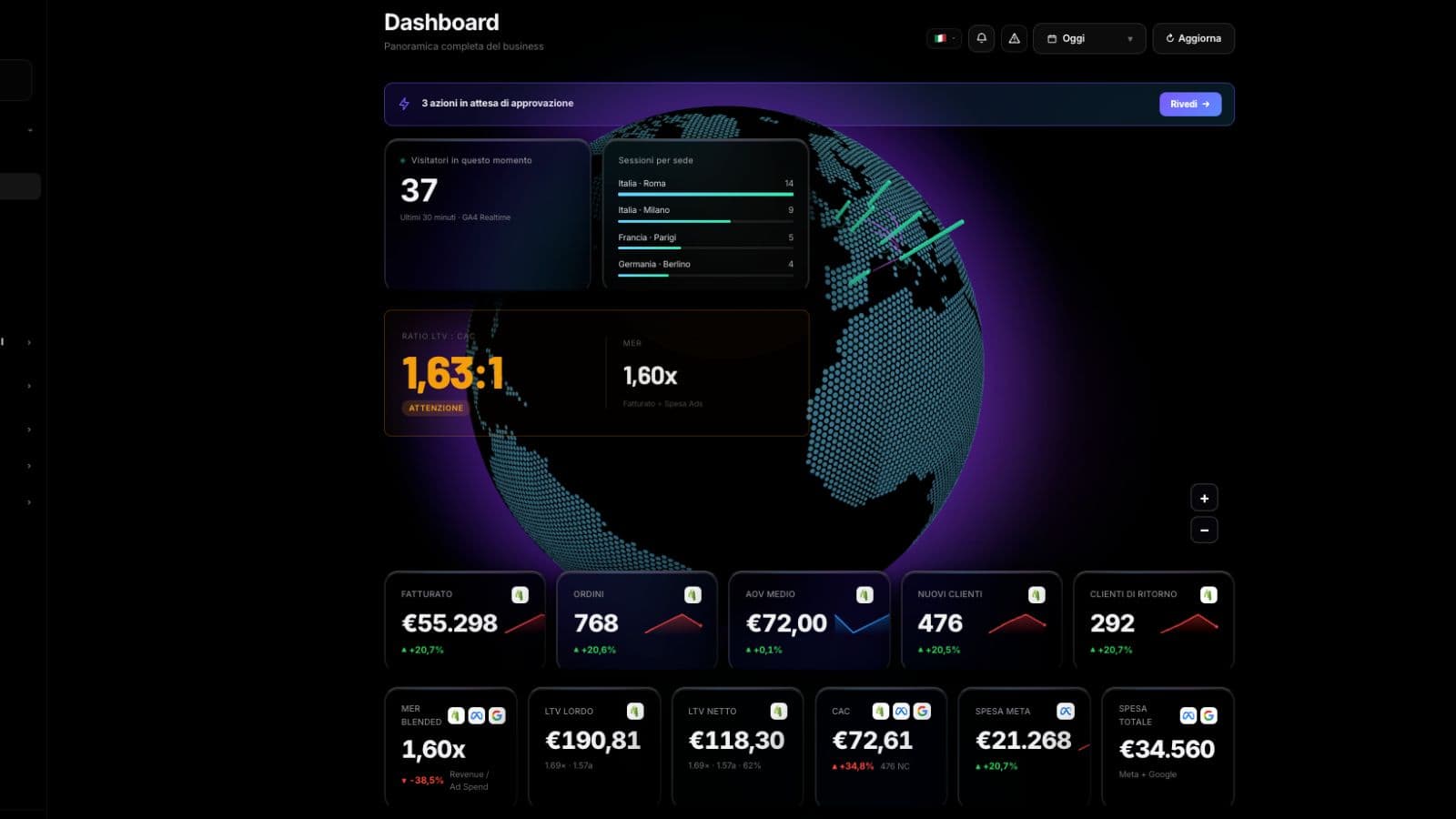Click the Google icon on Spesa Totale card

coord(1208,715)
